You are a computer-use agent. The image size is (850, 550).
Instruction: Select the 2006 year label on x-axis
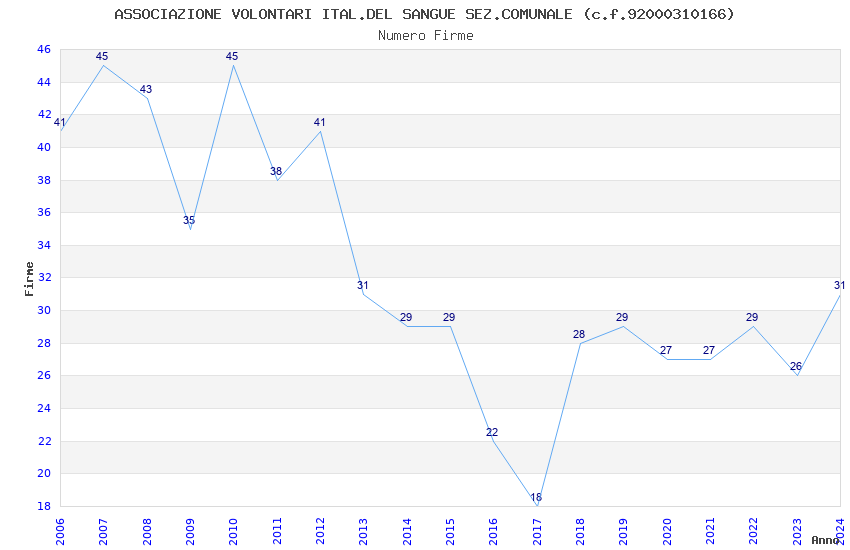tap(60, 531)
